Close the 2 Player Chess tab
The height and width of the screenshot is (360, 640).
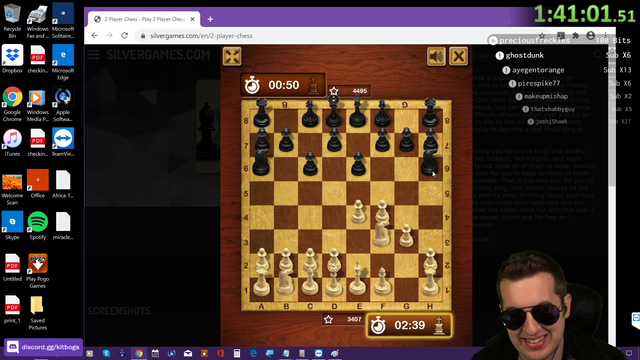click(x=193, y=19)
